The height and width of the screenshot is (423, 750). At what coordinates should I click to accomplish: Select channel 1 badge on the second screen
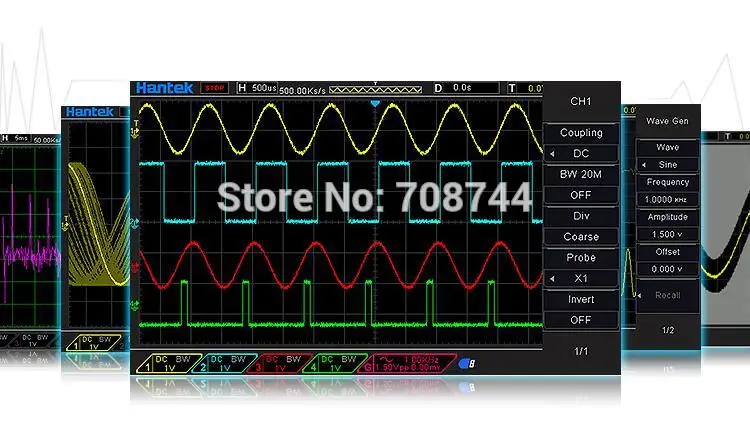93,343
